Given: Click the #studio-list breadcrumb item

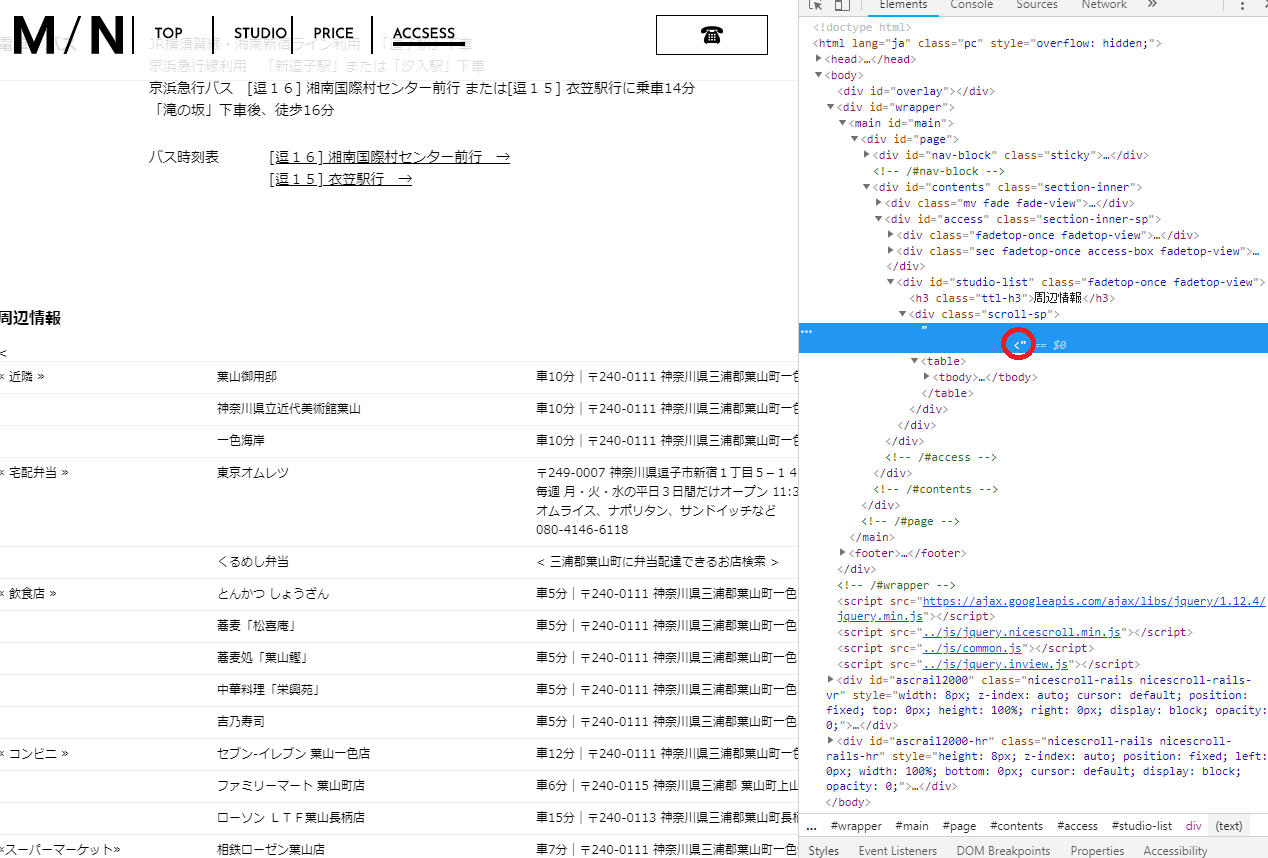Looking at the screenshot, I should (x=1141, y=825).
